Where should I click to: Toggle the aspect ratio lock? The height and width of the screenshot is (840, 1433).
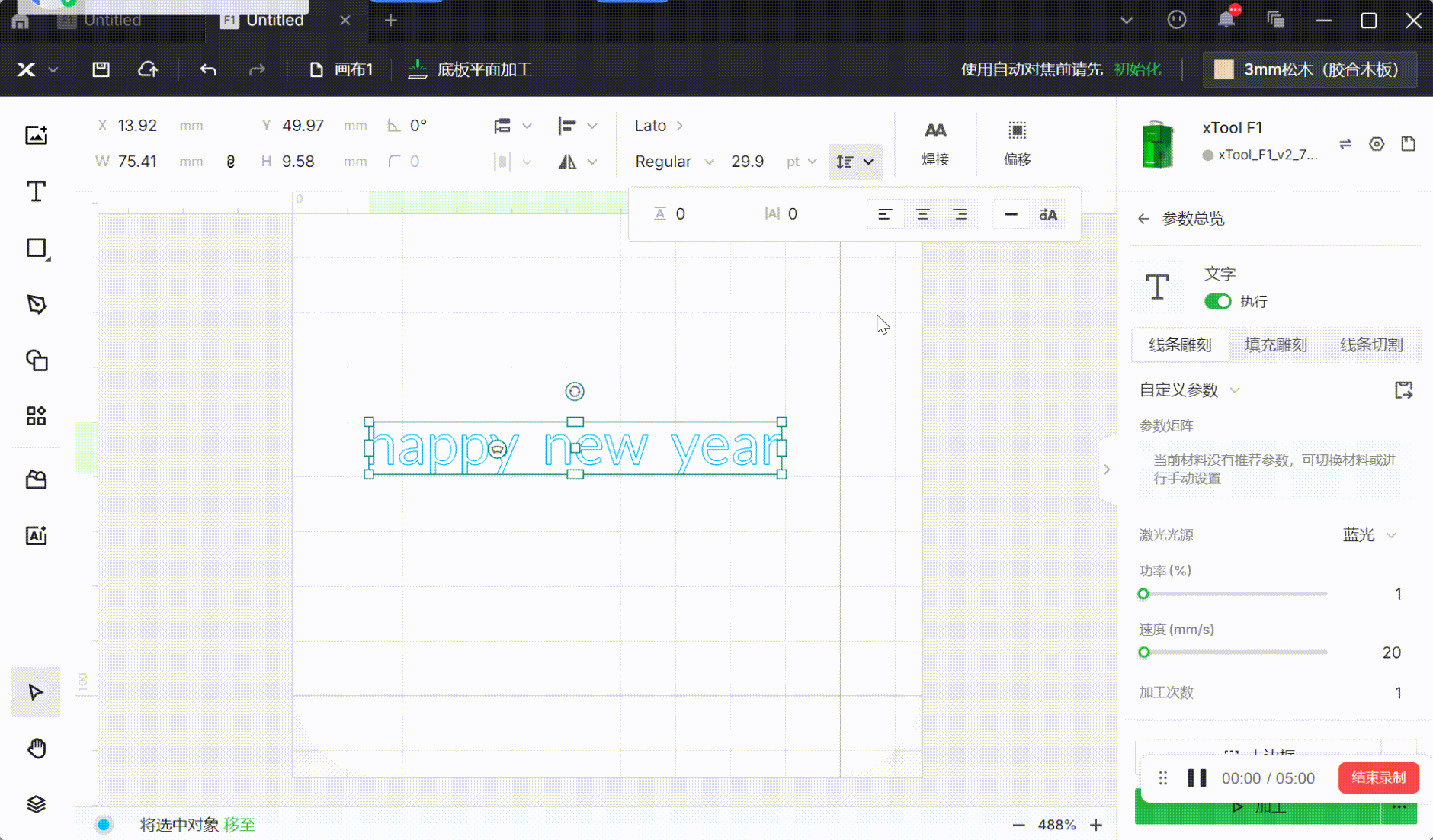[230, 162]
